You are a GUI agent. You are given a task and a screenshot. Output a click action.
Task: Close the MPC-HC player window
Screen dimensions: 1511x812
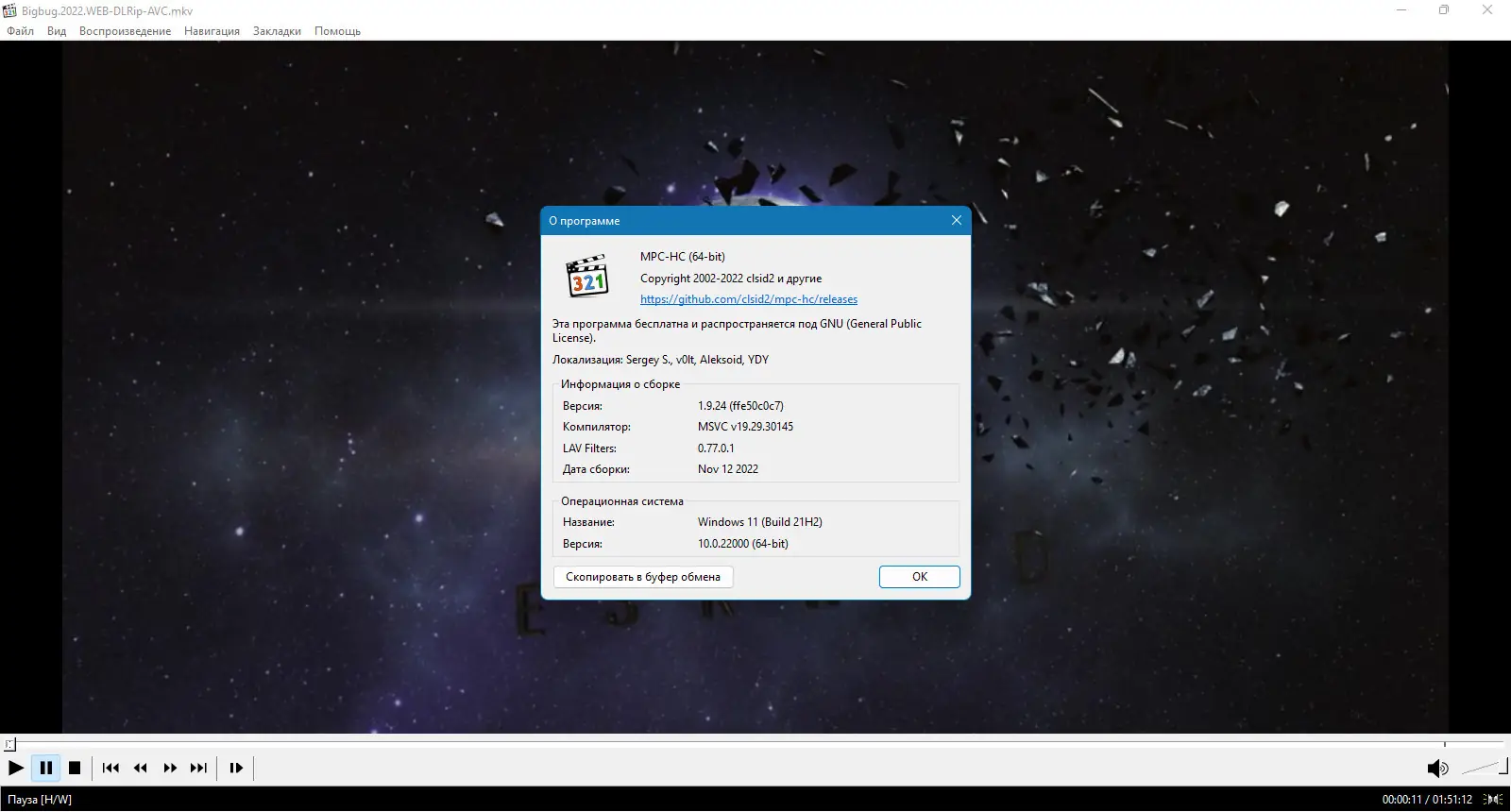coord(1487,10)
